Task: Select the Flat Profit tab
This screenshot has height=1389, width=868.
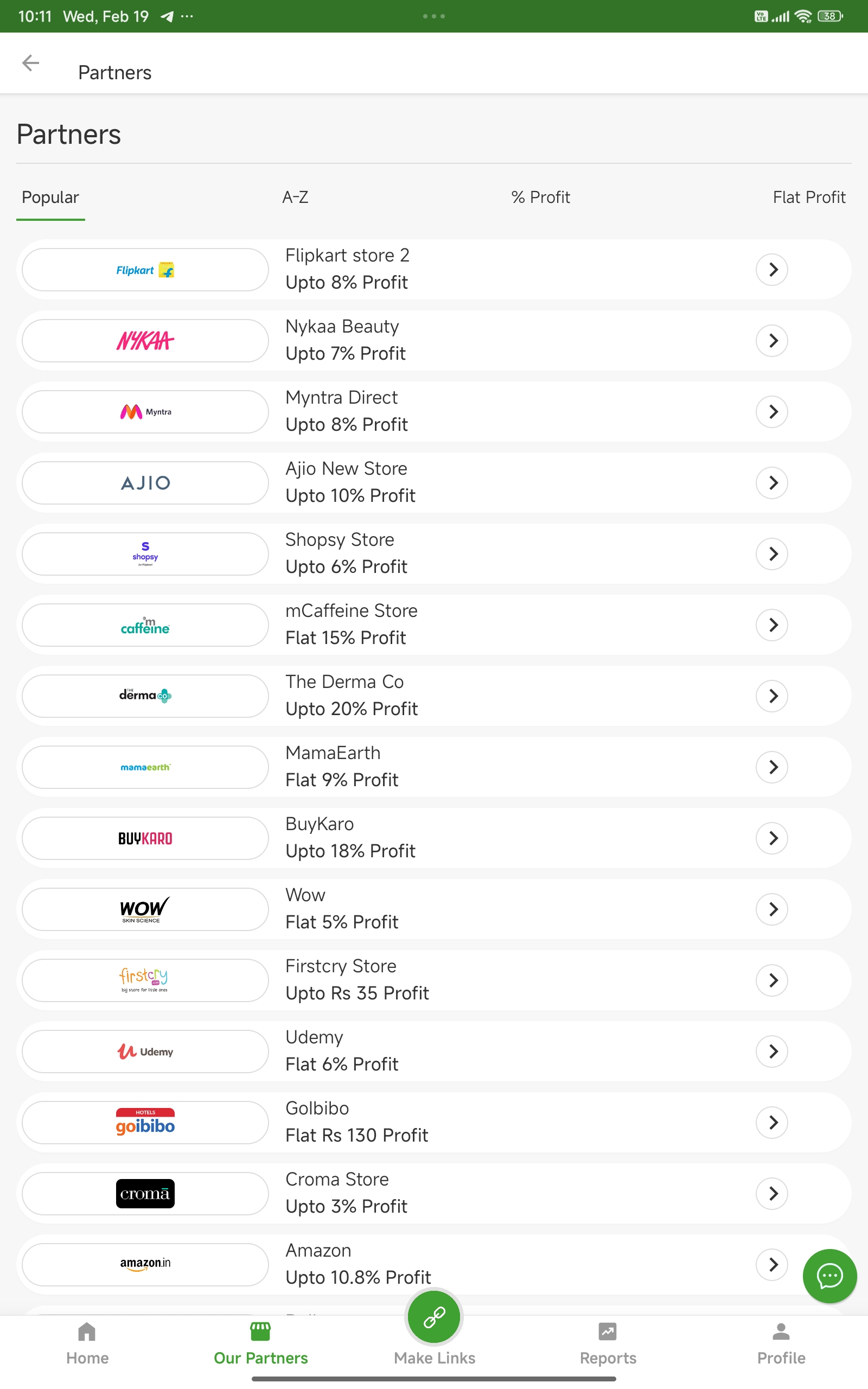Action: tap(809, 197)
